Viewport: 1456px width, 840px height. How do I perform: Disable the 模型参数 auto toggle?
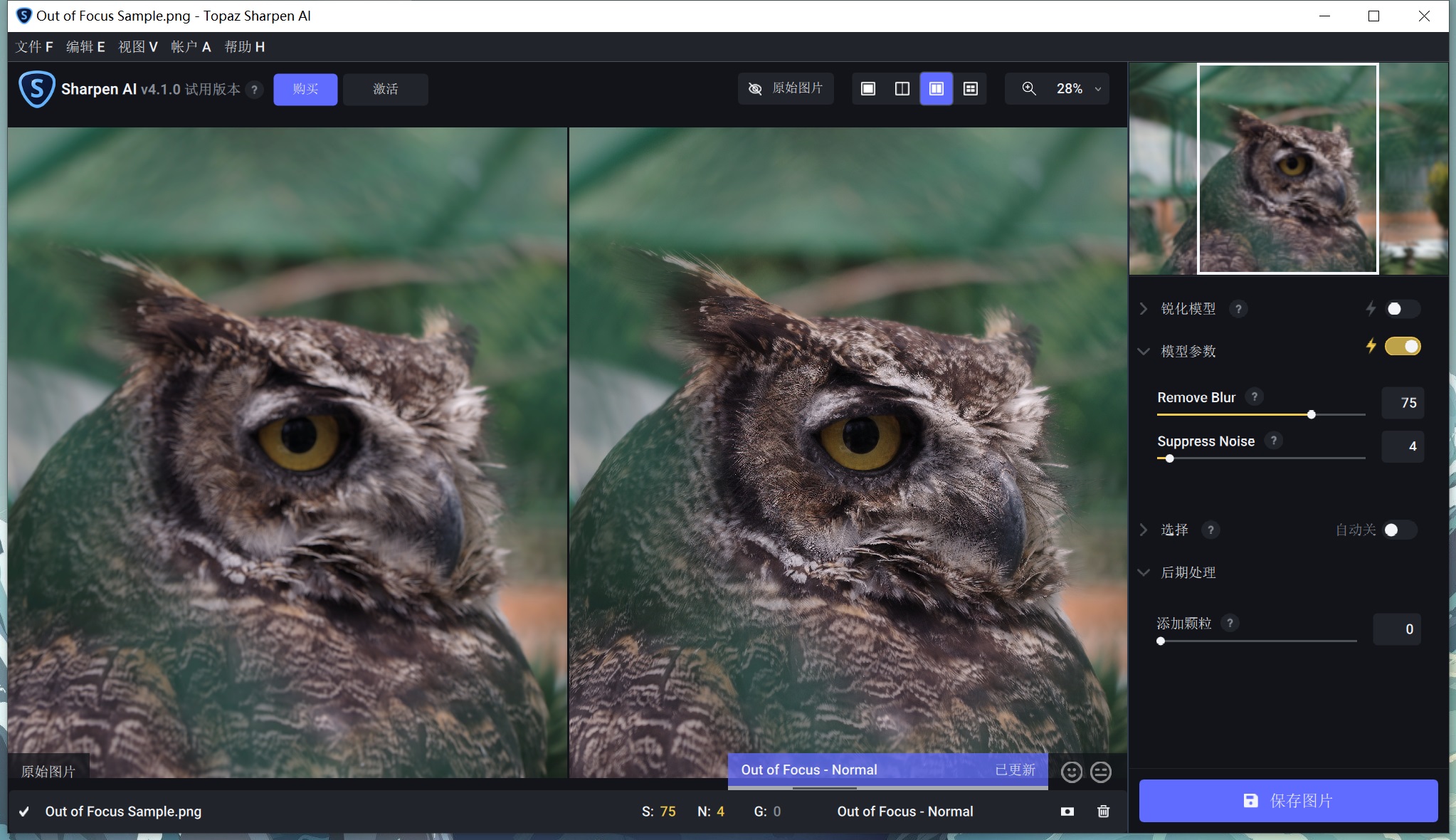click(x=1402, y=347)
